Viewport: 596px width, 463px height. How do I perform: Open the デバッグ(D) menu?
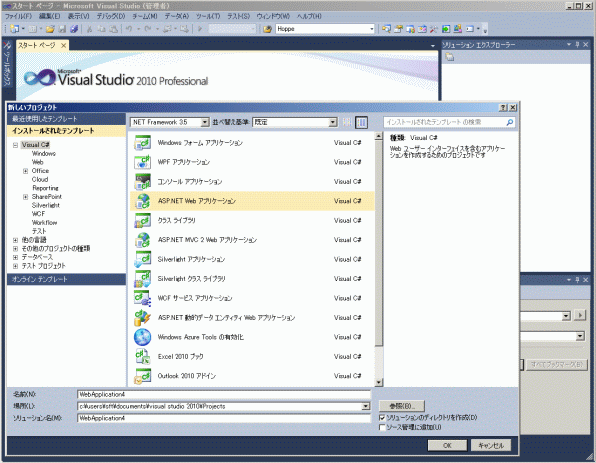point(111,16)
